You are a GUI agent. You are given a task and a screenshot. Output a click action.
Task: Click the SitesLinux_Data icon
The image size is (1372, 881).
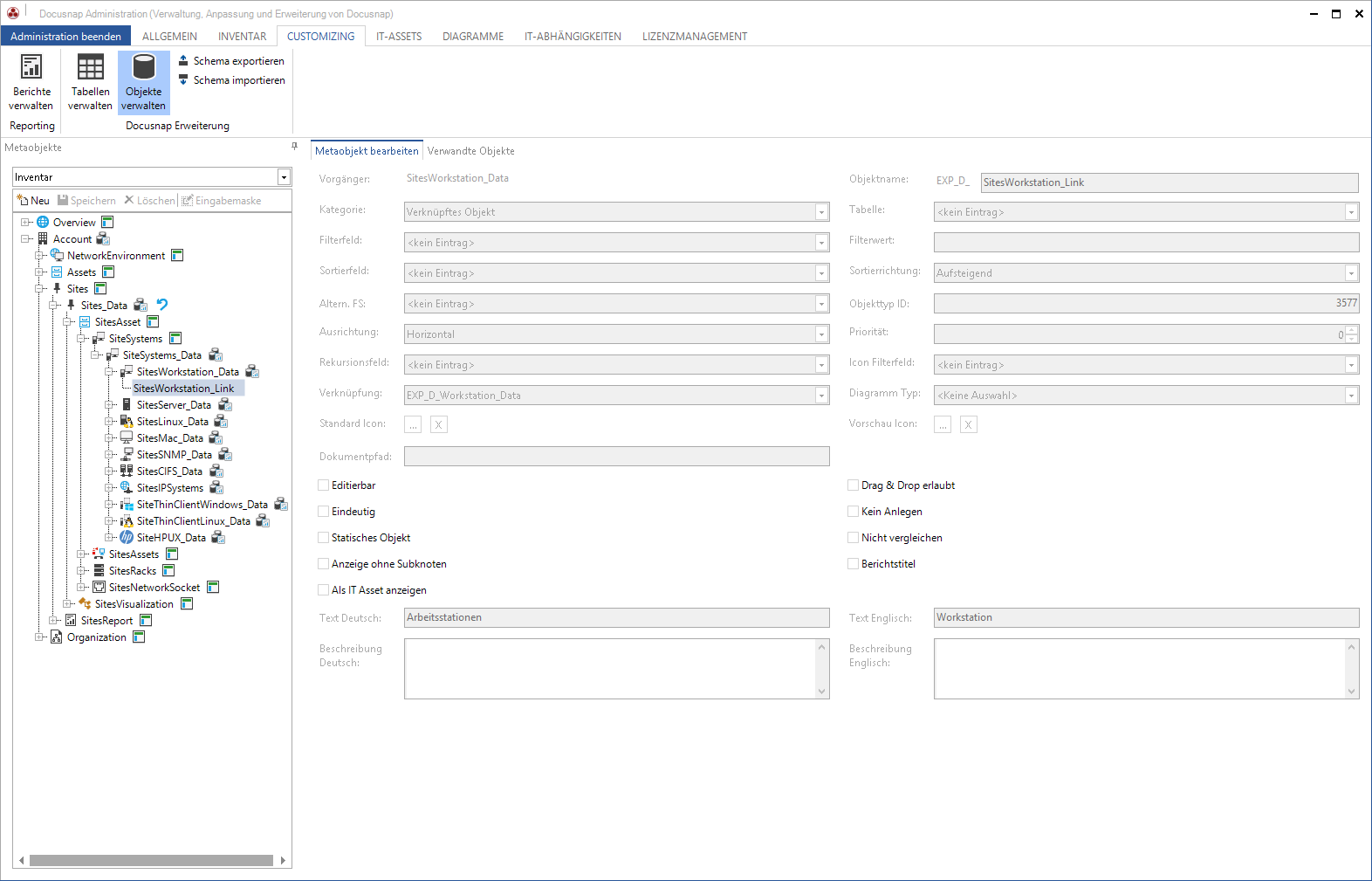pos(127,422)
